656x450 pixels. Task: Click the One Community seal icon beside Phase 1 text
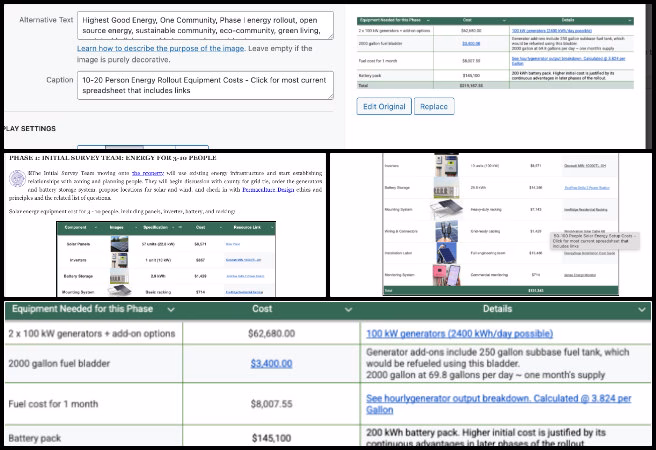[x=17, y=178]
